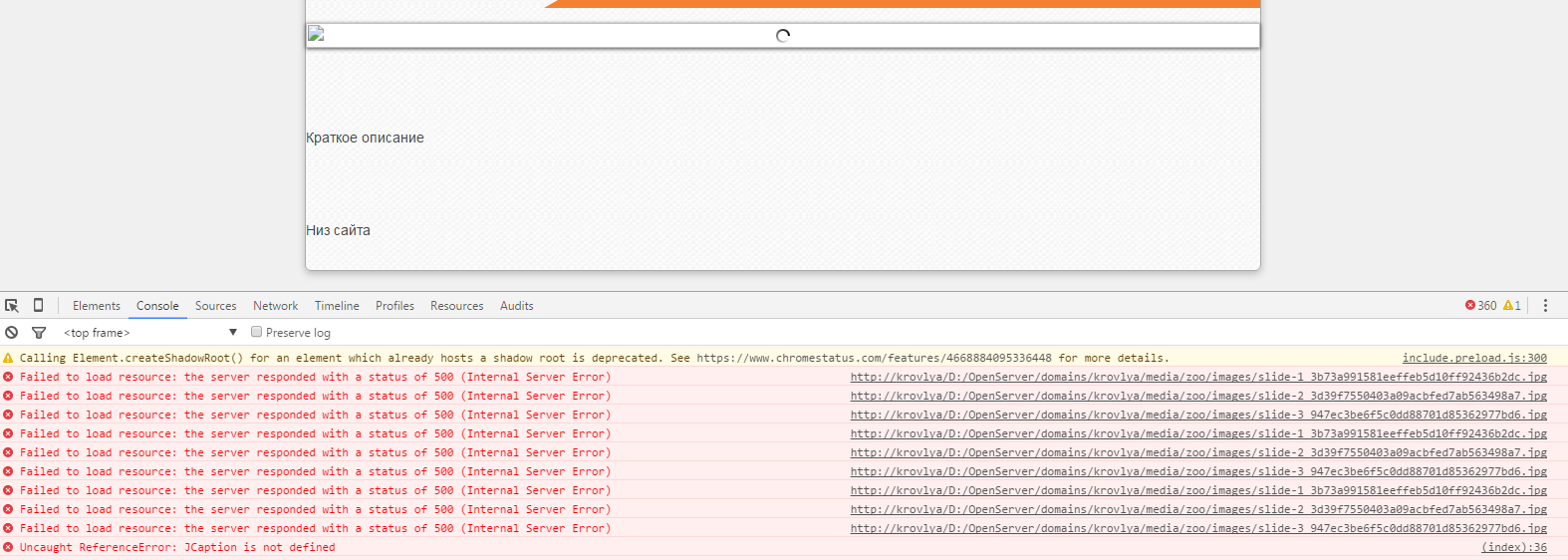Enable the Preserve log checkbox
Image resolution: width=1568 pixels, height=560 pixels.
click(257, 332)
